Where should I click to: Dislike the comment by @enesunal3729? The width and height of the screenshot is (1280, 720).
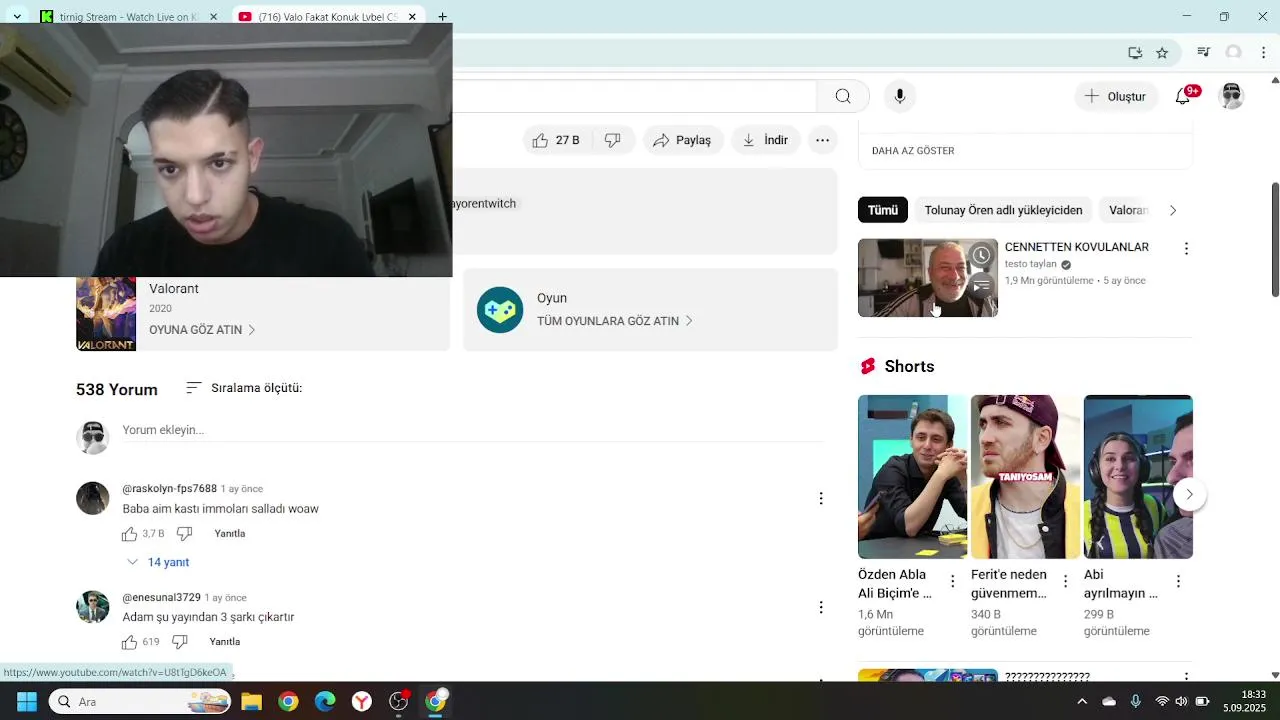180,642
